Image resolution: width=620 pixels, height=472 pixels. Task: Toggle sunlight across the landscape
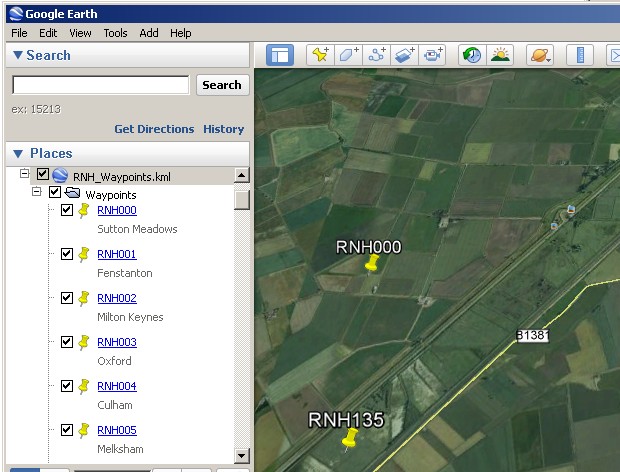coord(499,55)
